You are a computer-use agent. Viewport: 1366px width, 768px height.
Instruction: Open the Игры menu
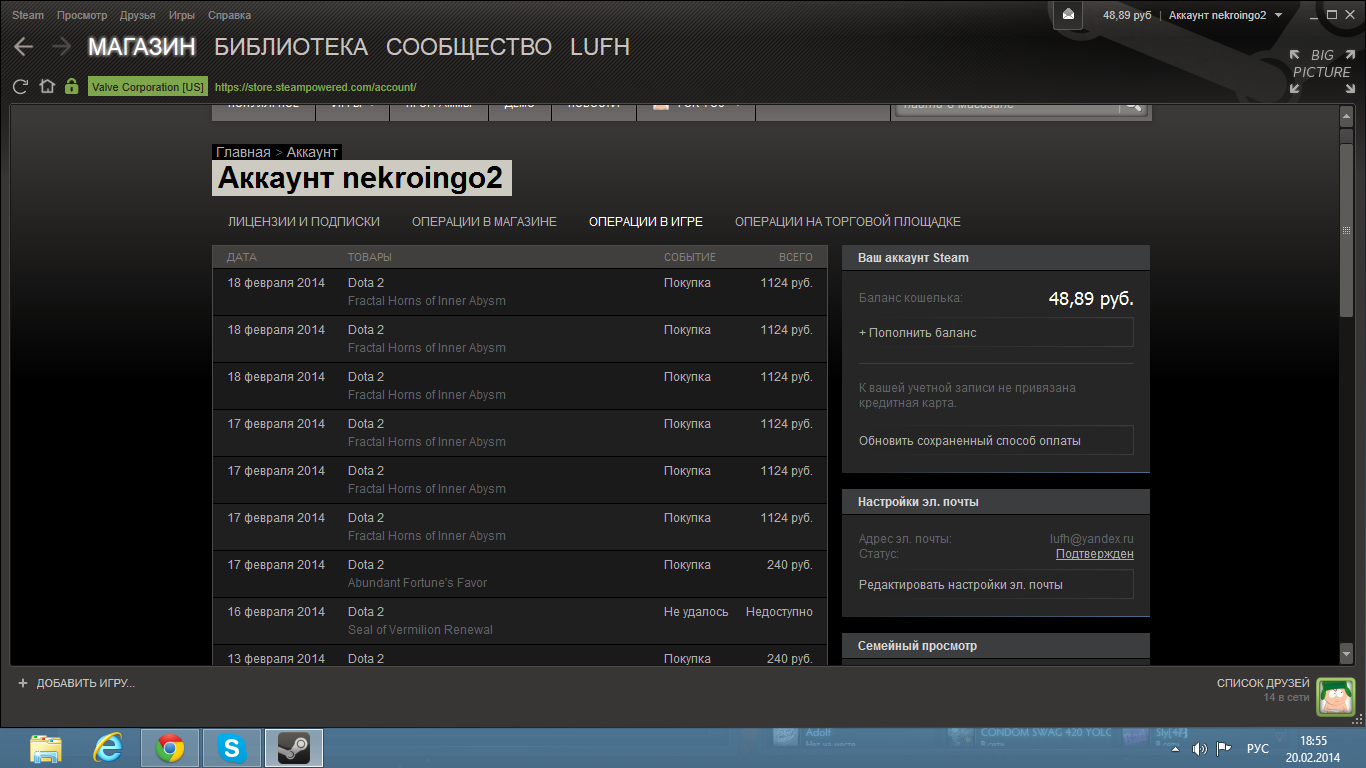click(182, 15)
